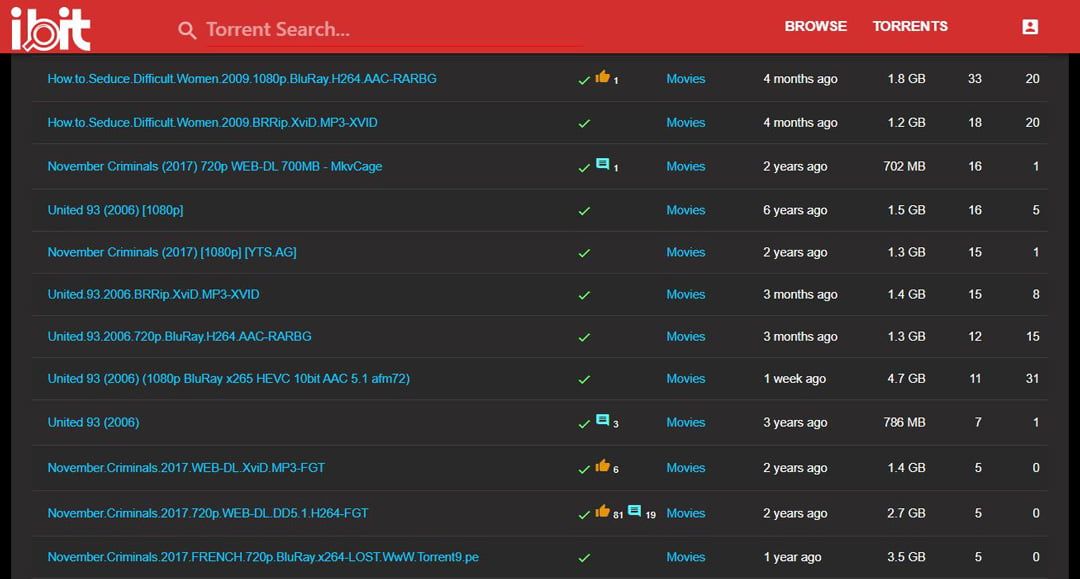This screenshot has width=1080, height=579.
Task: Click Movies category on How.to.Seduce BRRip row
Action: pos(685,123)
